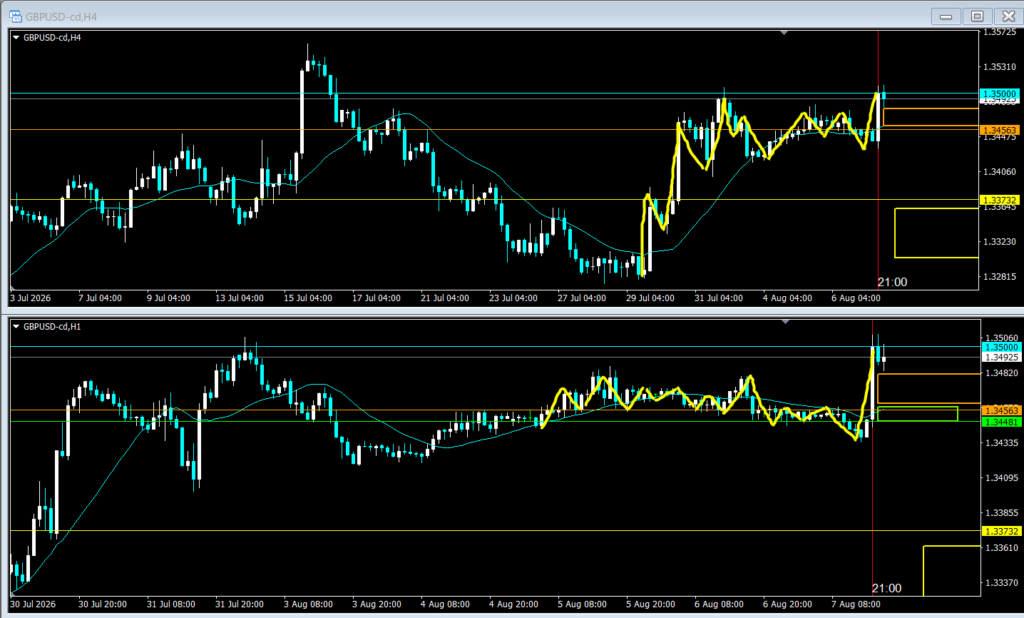The image size is (1024, 618).
Task: Click the 4 Aug 04:00 date label
Action: pyautogui.click(x=788, y=298)
